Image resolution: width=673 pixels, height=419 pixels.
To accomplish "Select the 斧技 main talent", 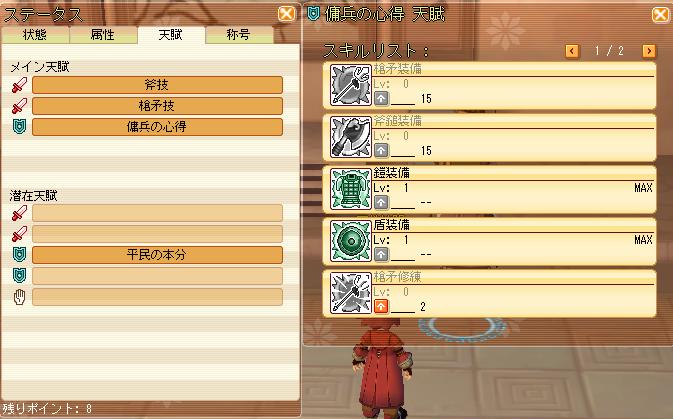I will 157,85.
